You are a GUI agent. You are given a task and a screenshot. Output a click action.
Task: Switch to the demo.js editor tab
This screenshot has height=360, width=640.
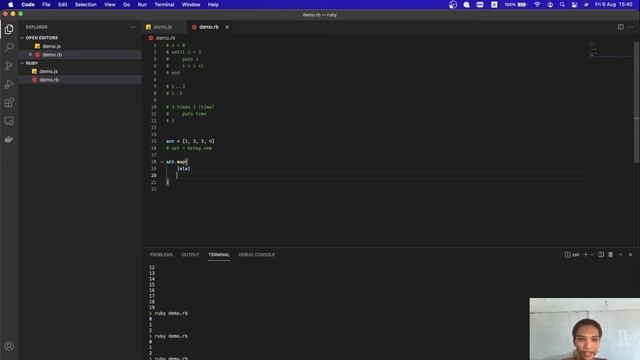click(x=163, y=27)
